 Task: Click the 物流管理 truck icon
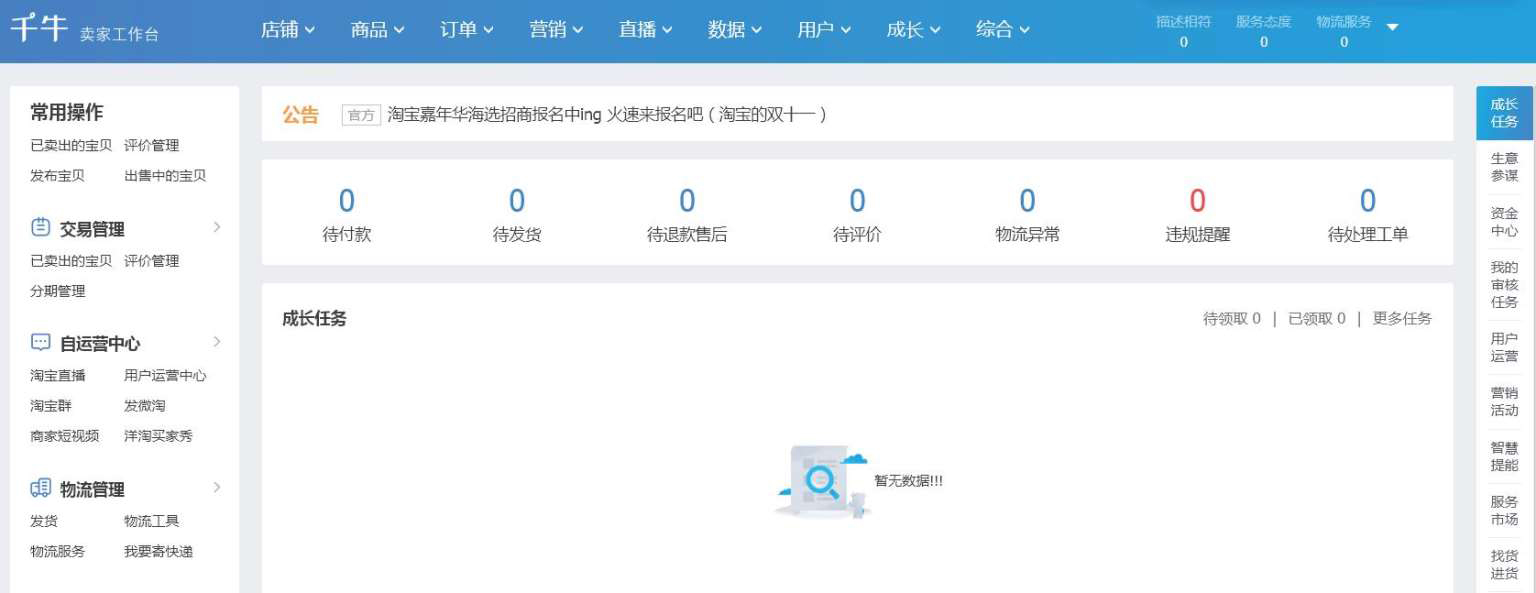tap(41, 488)
